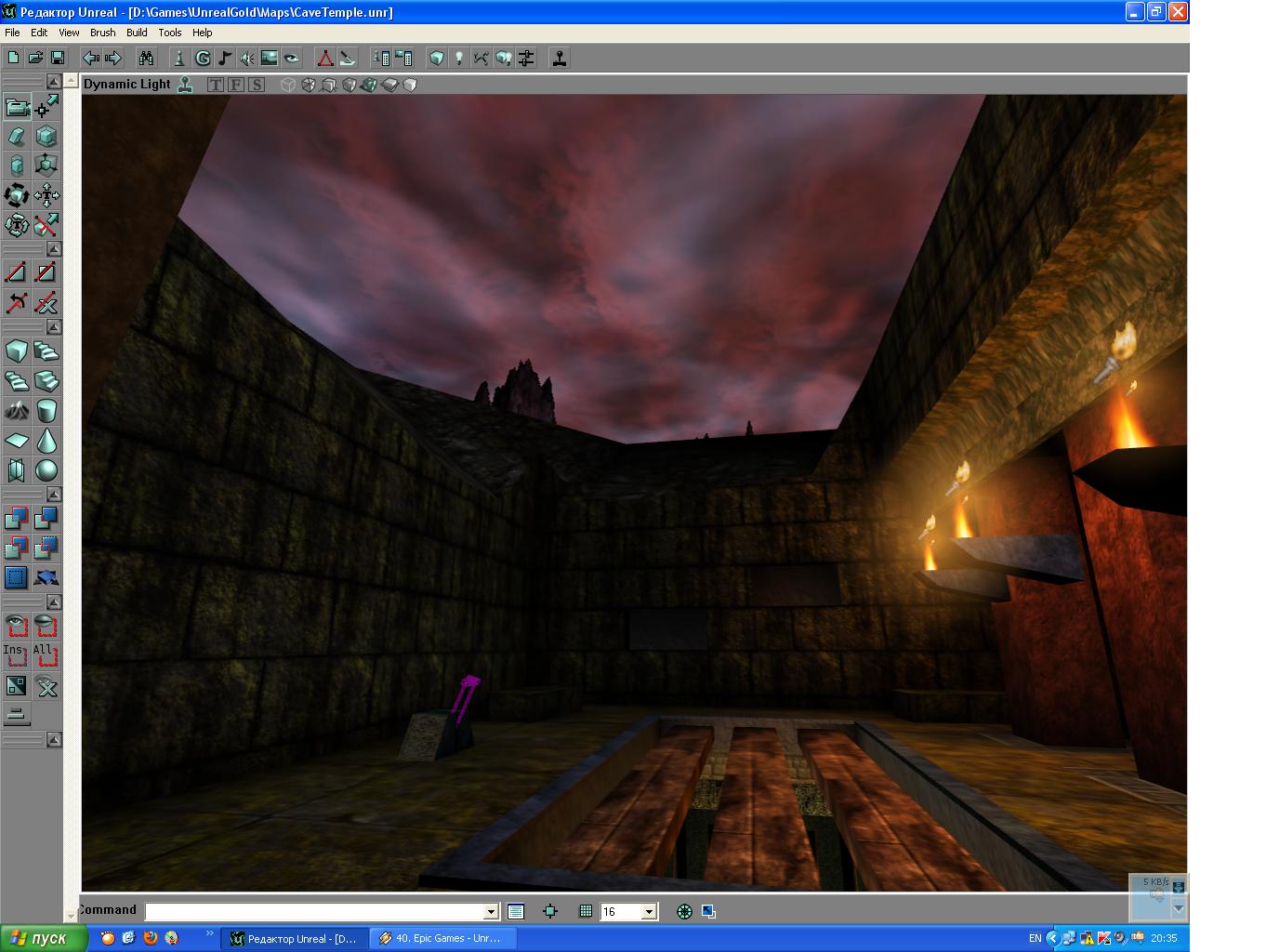Open the 2D shape editor (red triangle)
Image resolution: width=1266 pixels, height=952 pixels.
[x=325, y=58]
